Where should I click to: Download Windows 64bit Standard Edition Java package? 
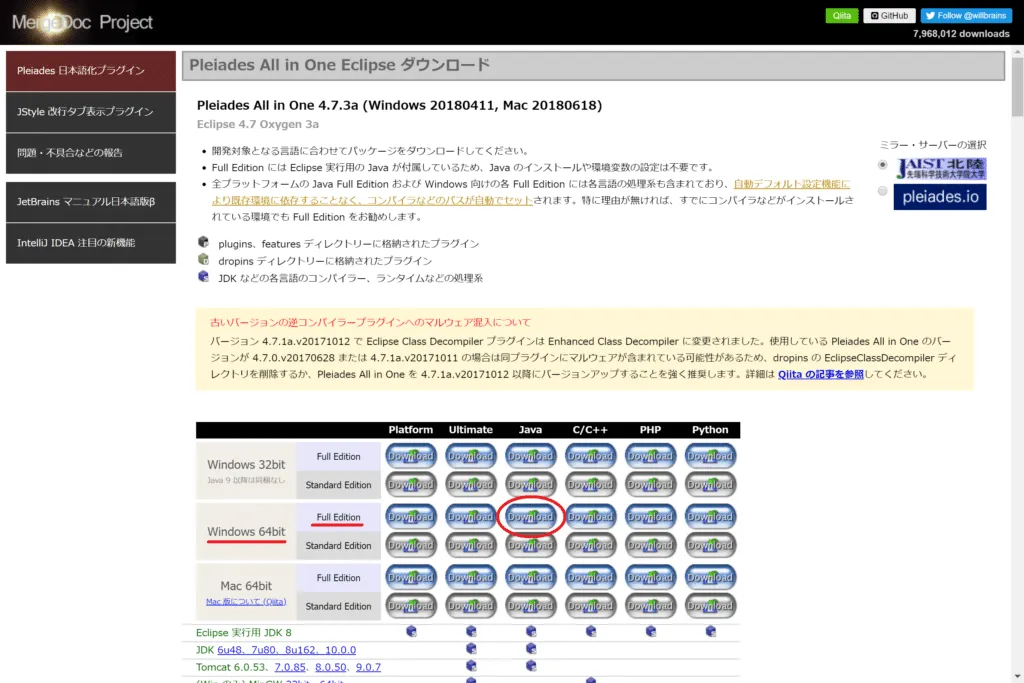pos(530,545)
